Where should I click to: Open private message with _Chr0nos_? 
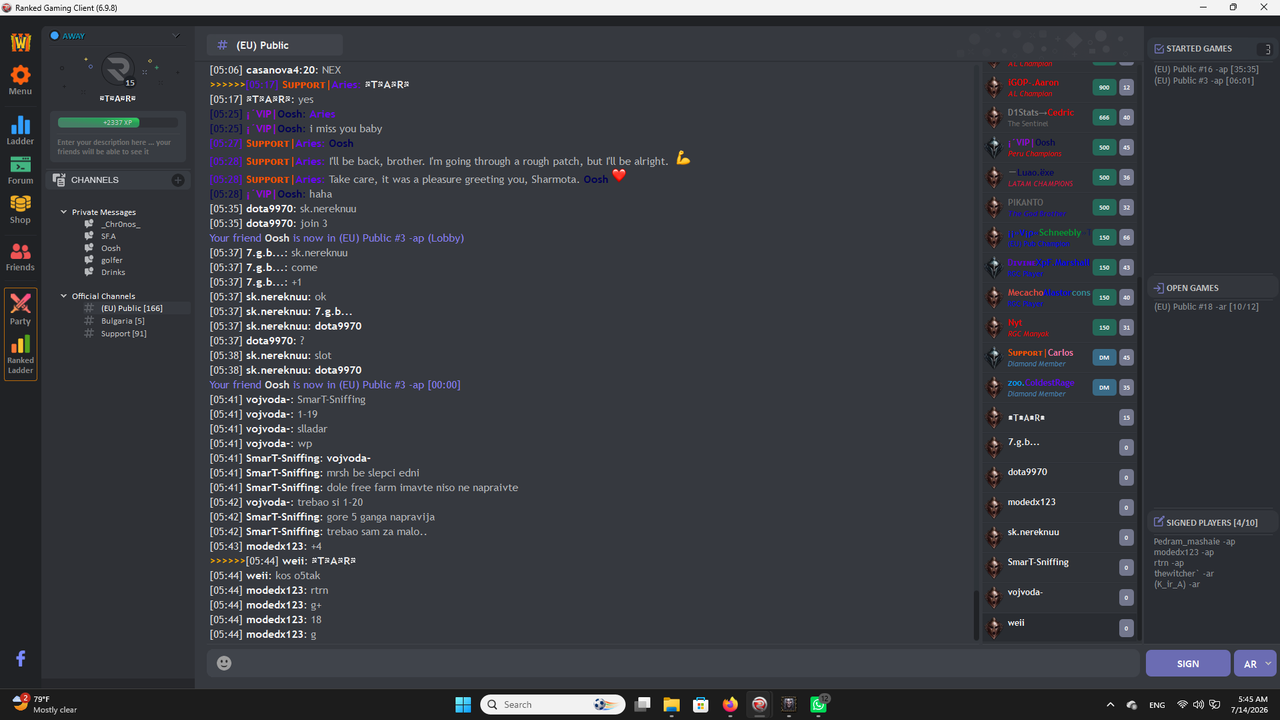click(x=121, y=224)
